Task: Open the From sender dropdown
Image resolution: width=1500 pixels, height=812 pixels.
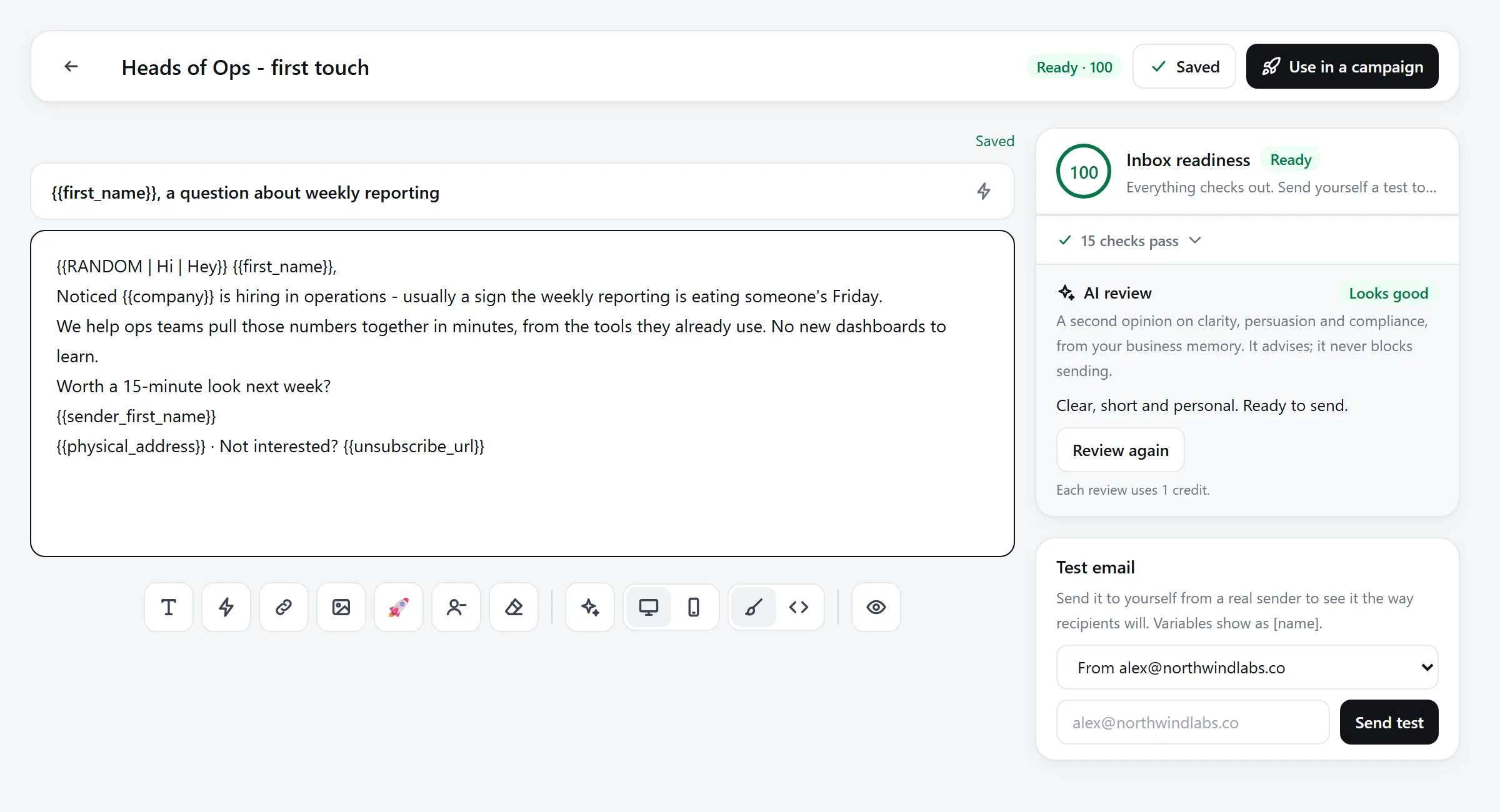Action: point(1247,667)
